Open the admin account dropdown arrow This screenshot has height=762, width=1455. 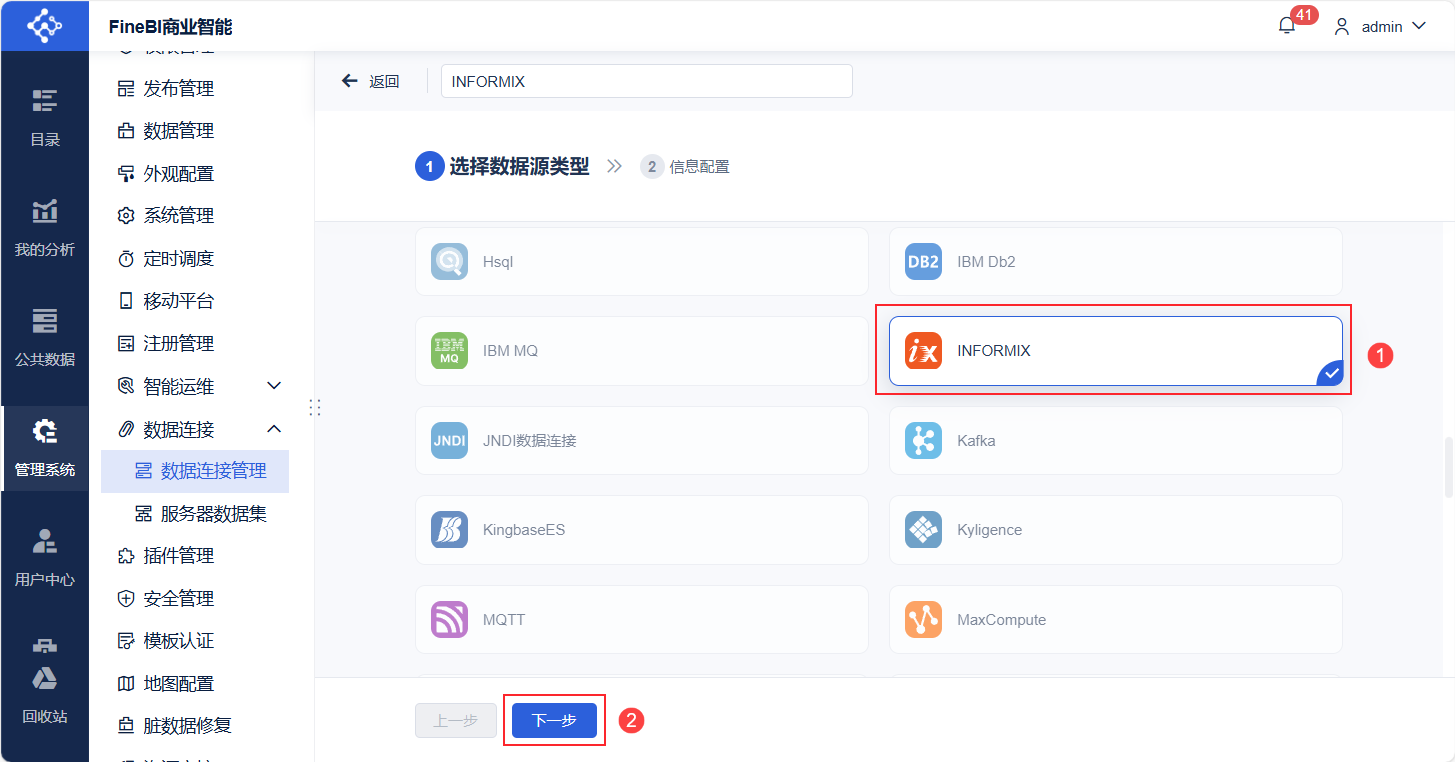(x=1418, y=27)
